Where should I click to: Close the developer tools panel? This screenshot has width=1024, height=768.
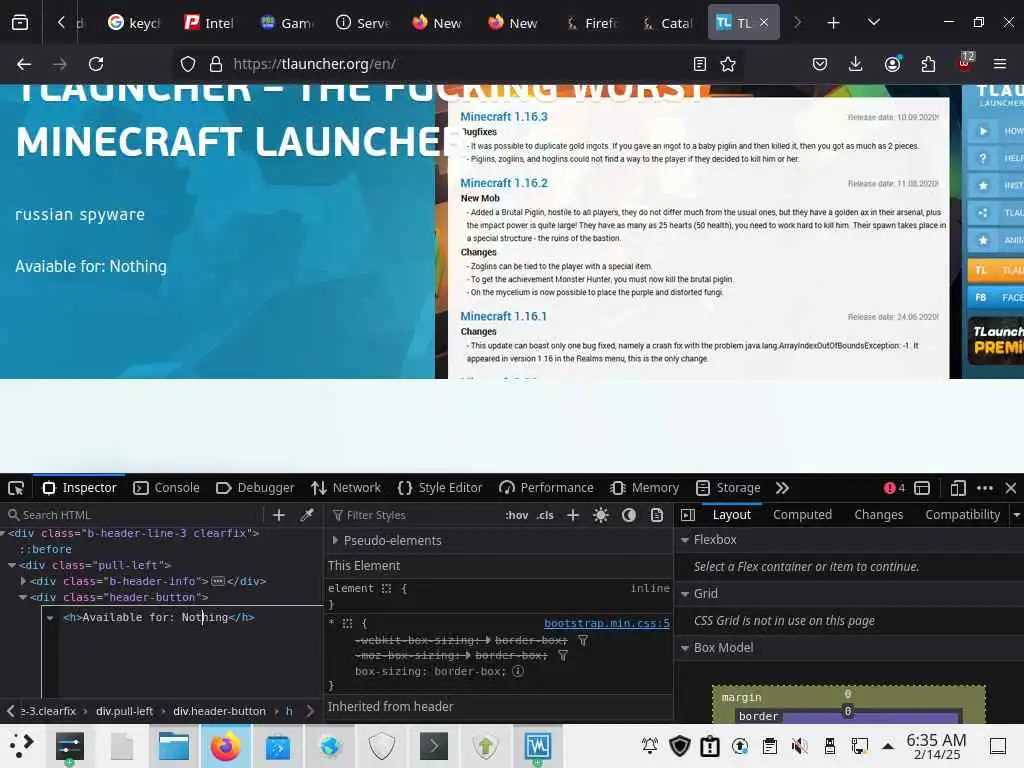[x=1011, y=488]
